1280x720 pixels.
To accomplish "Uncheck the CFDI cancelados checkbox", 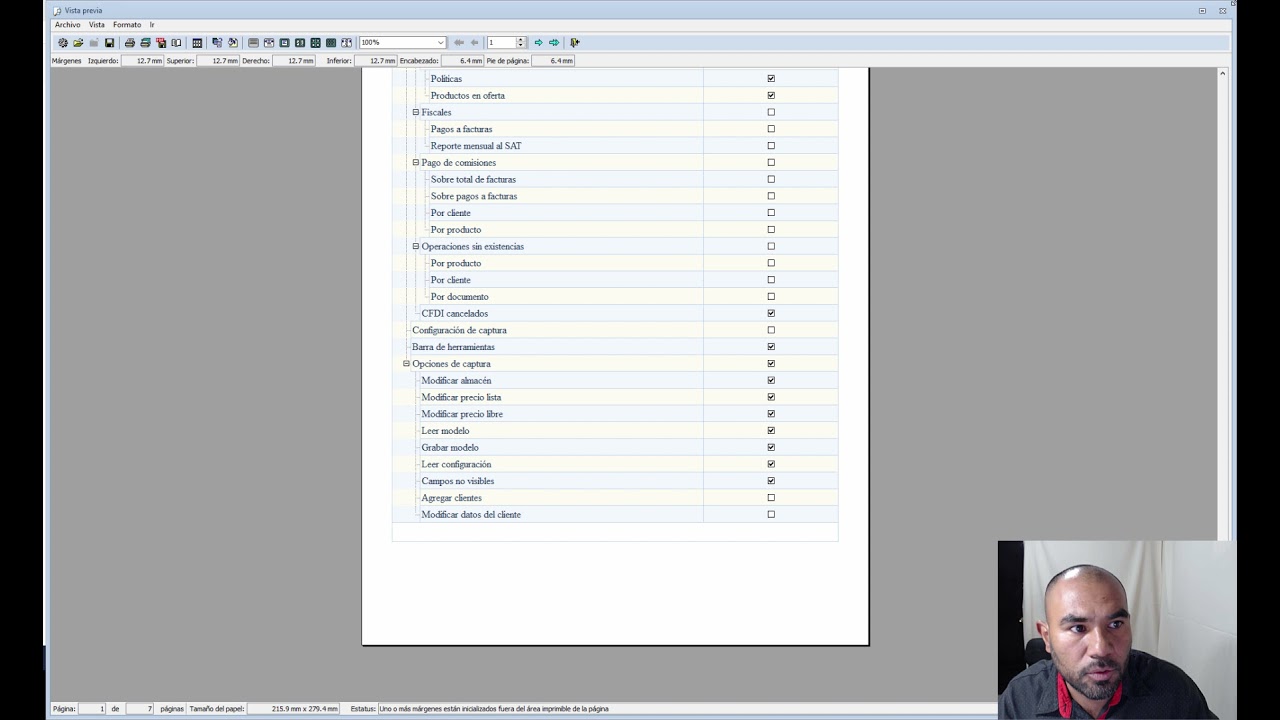I will coord(771,313).
